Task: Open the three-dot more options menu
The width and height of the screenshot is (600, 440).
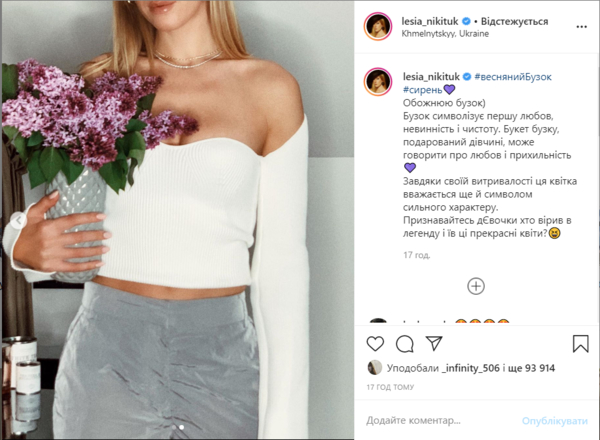Action: click(579, 25)
